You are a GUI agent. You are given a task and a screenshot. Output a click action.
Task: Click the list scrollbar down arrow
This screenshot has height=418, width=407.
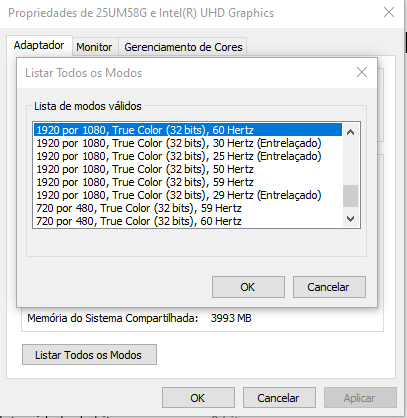(350, 219)
